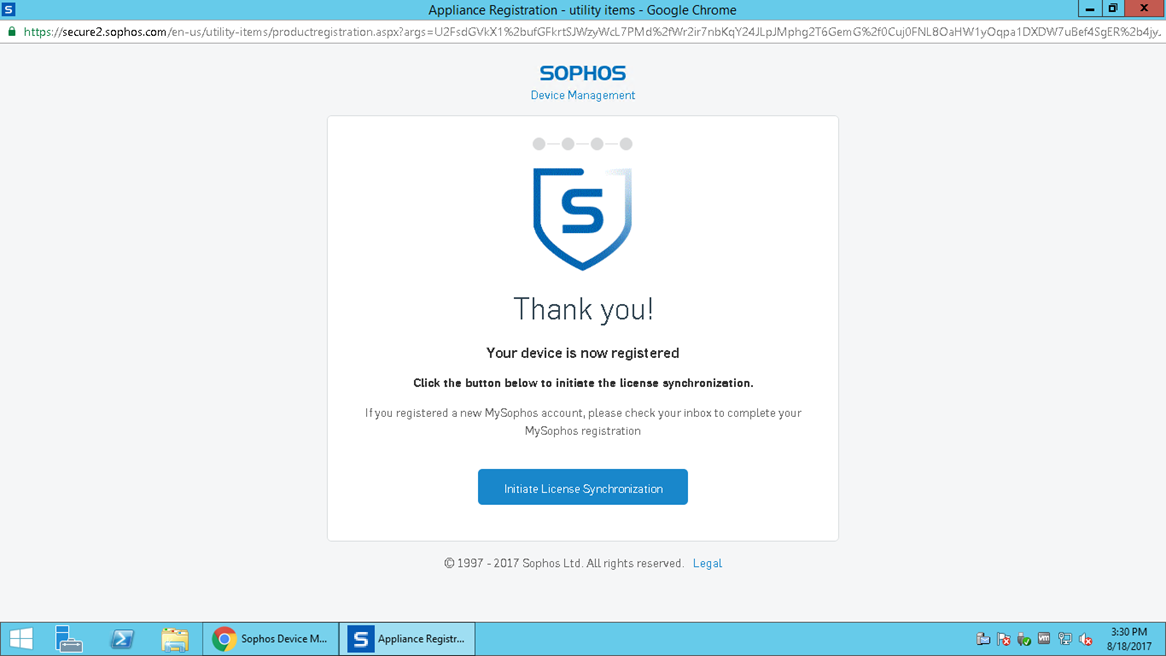Open the Legal link in the footer

[707, 563]
